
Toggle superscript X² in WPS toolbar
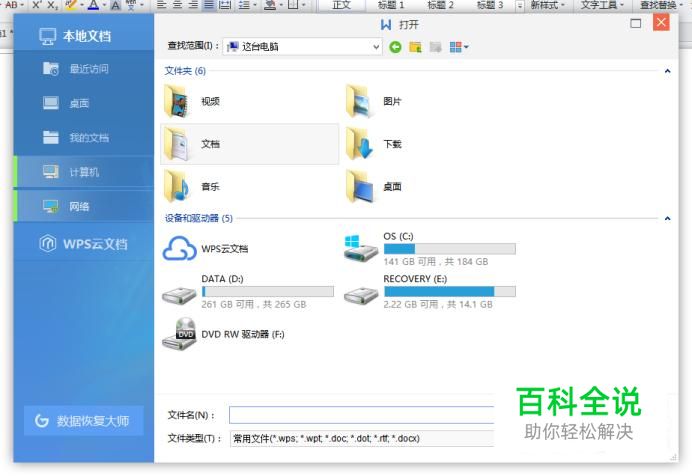[x=37, y=5]
